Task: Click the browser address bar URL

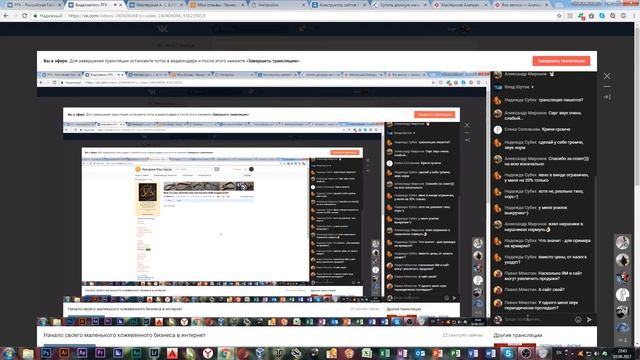Action: pos(136,16)
